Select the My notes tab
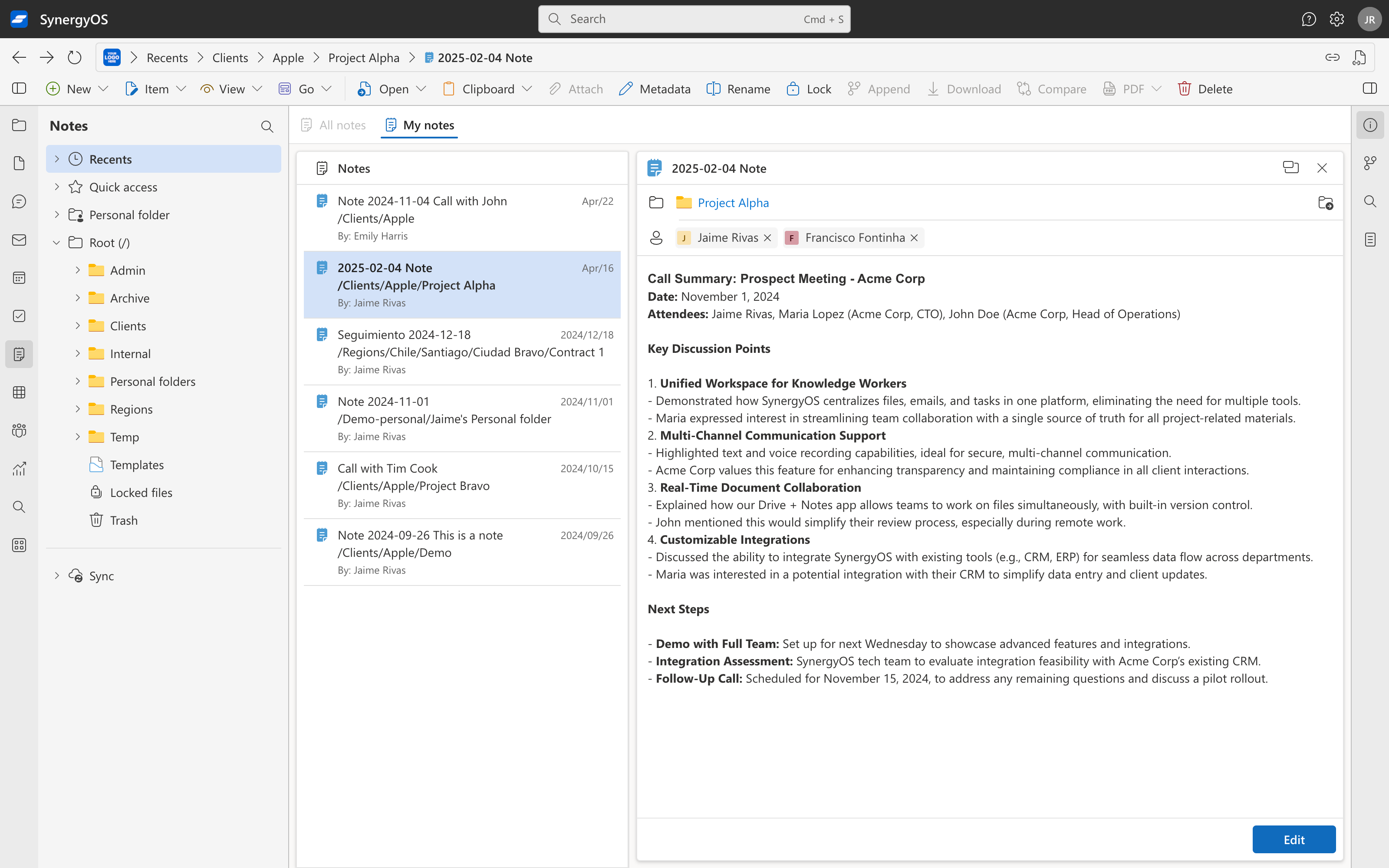Screen dimensions: 1389x868 tap(420, 125)
